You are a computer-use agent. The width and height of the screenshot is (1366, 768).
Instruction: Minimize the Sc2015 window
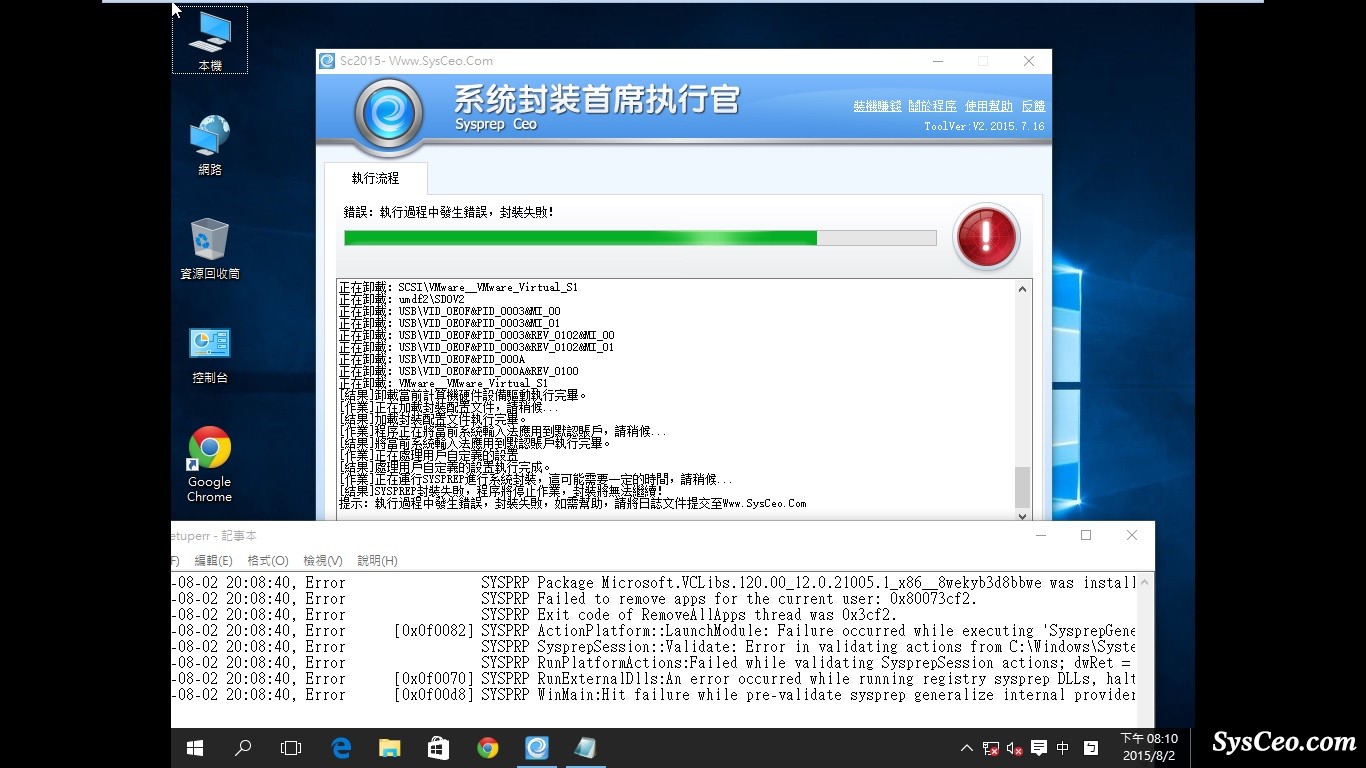[938, 61]
